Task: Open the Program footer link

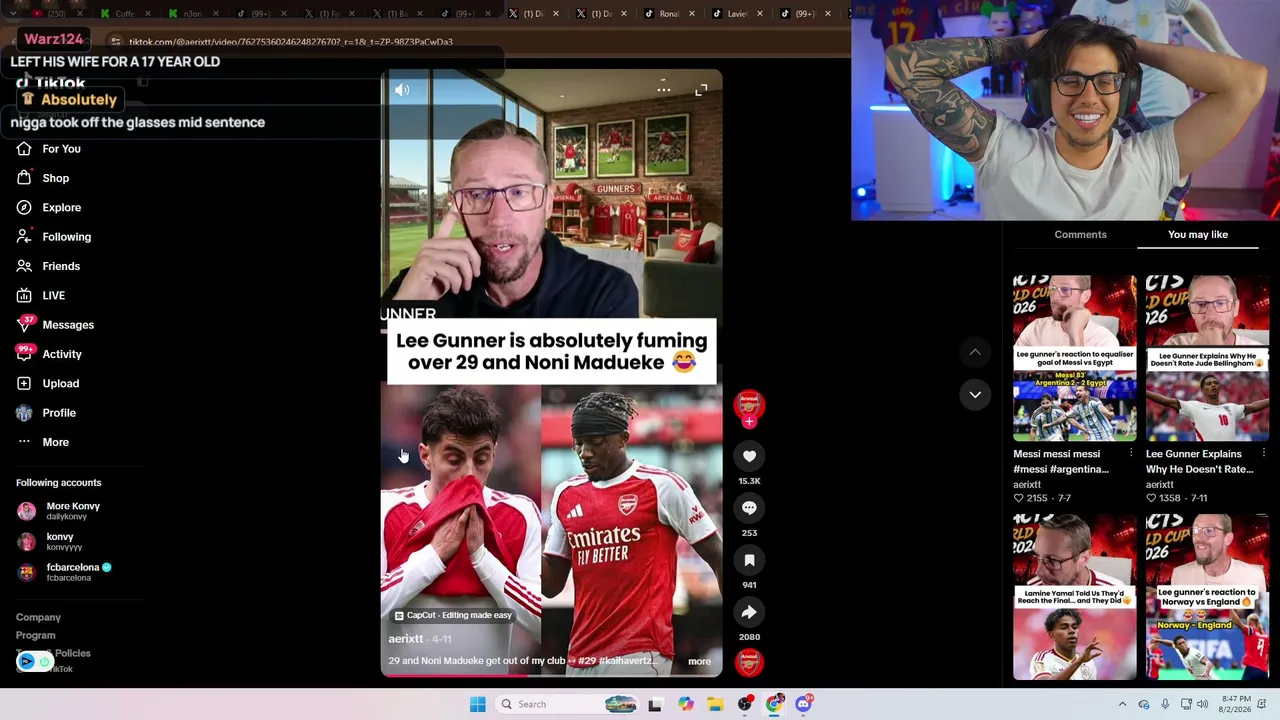Action: point(35,636)
